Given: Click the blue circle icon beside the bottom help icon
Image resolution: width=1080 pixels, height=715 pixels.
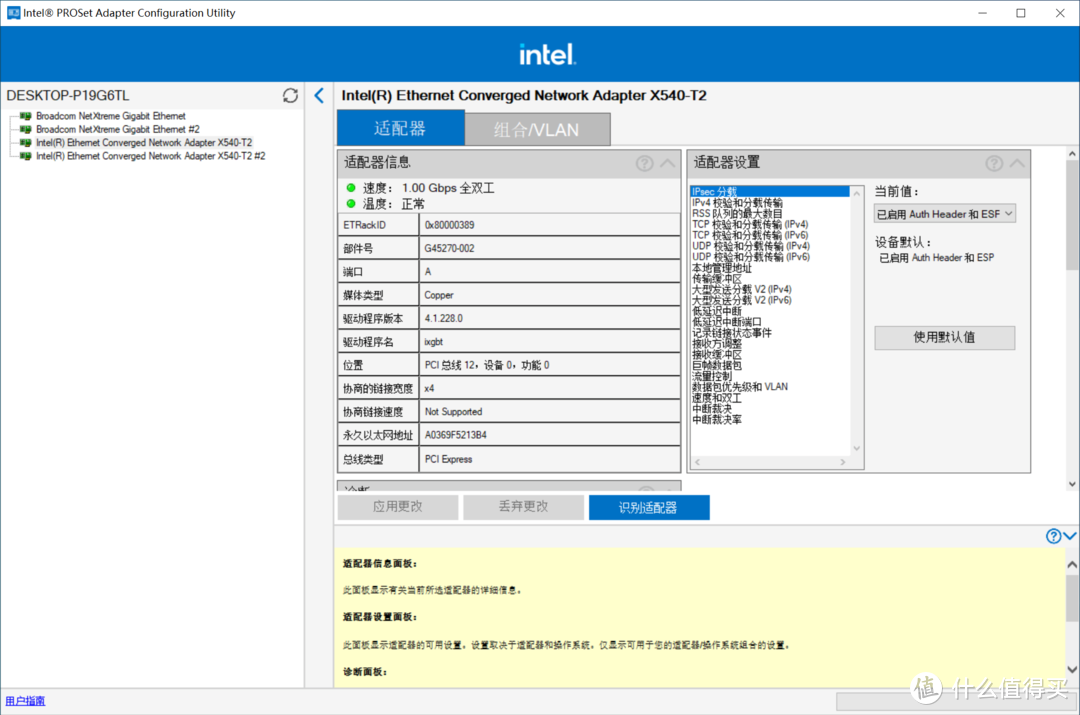Looking at the screenshot, I should point(1069,536).
